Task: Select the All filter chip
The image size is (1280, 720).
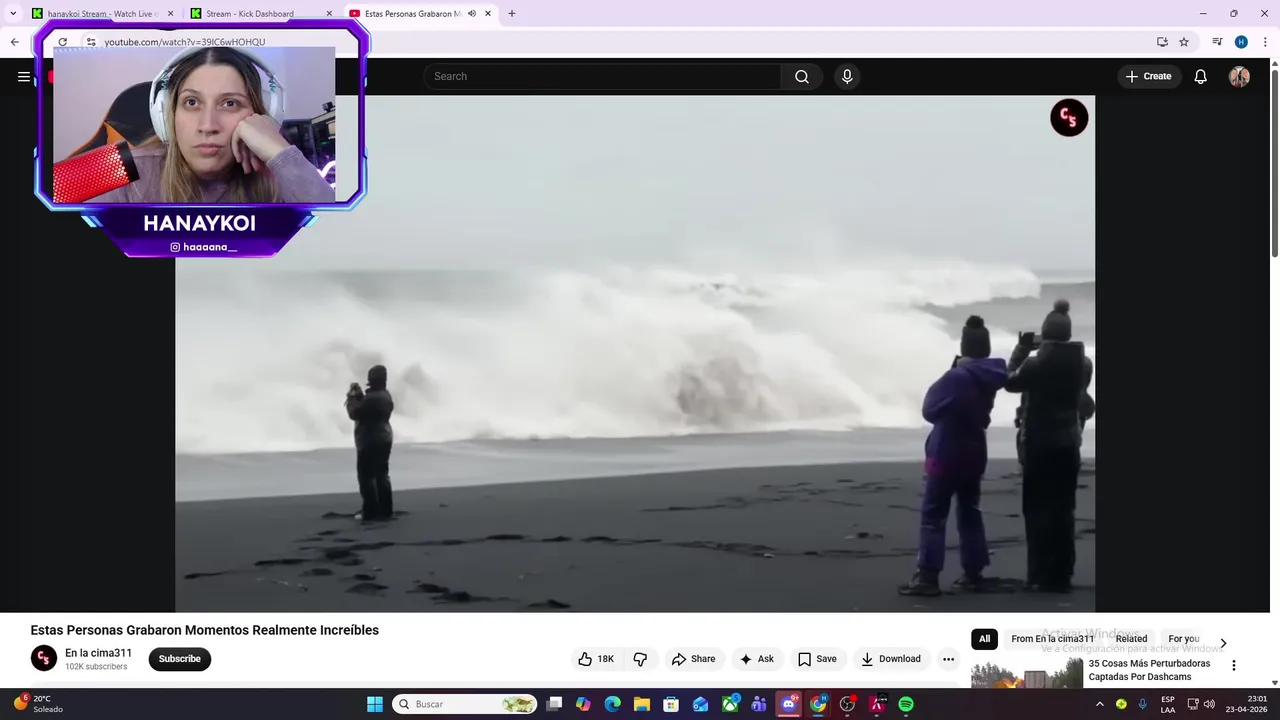Action: coord(984,639)
